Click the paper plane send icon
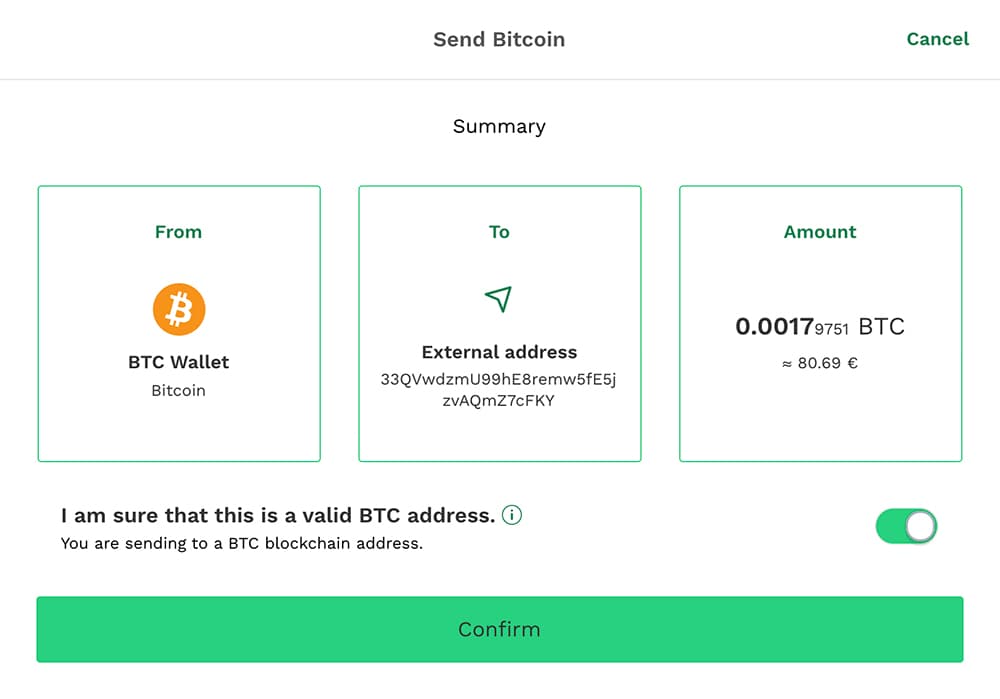This screenshot has height=699, width=1000. [x=499, y=298]
